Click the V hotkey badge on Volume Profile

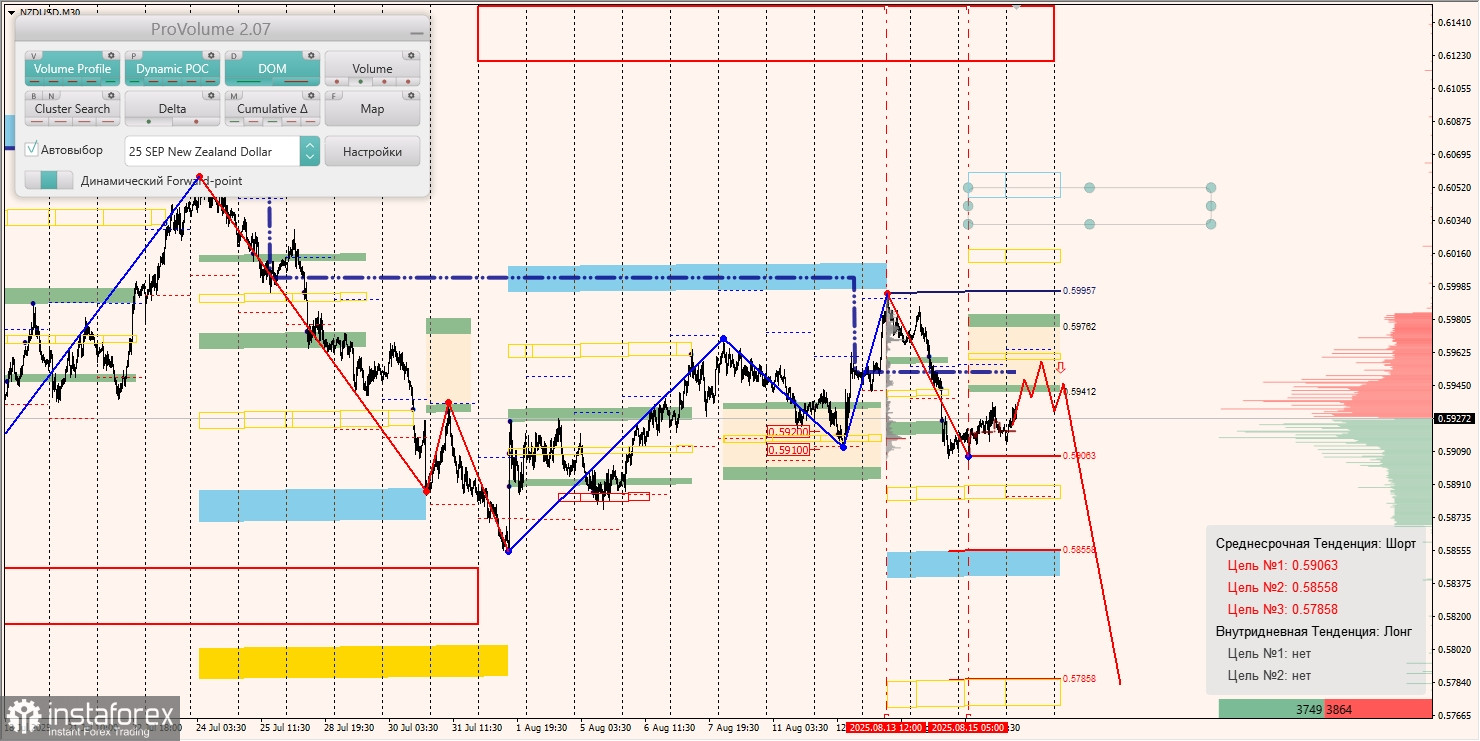pos(34,56)
